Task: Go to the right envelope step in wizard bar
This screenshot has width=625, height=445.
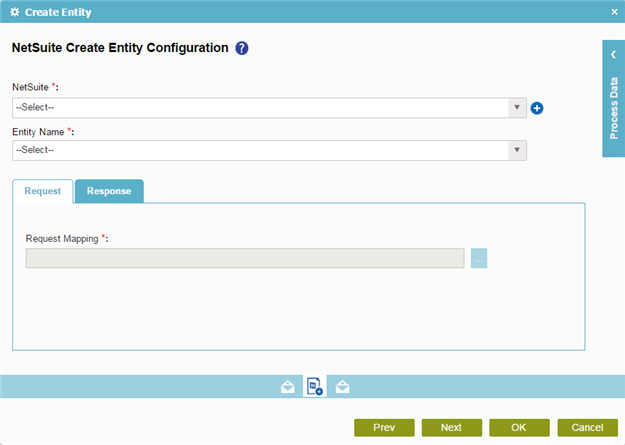Action: click(x=342, y=386)
